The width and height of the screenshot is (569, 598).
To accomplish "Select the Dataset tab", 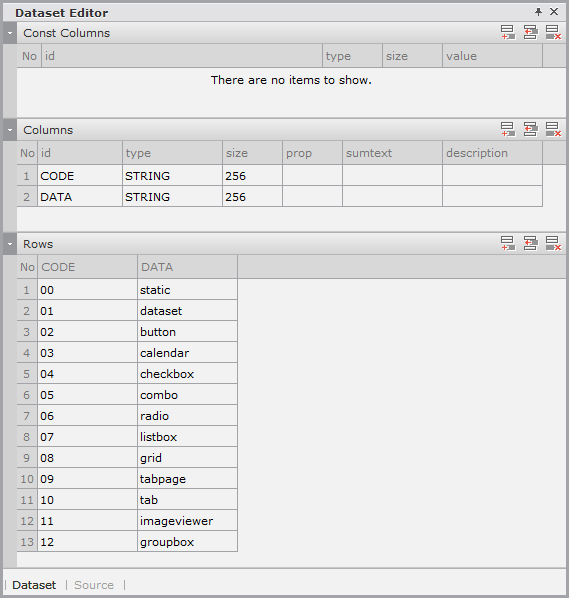I will 34,585.
